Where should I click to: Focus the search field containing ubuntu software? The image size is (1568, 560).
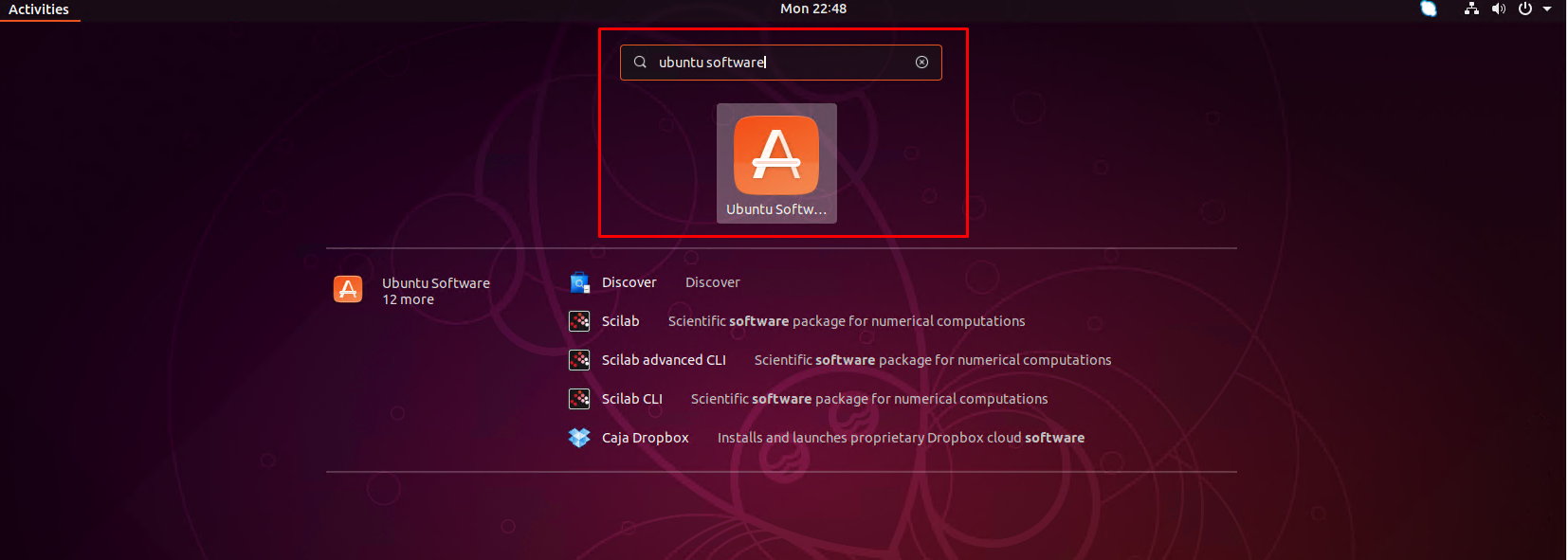coord(781,63)
